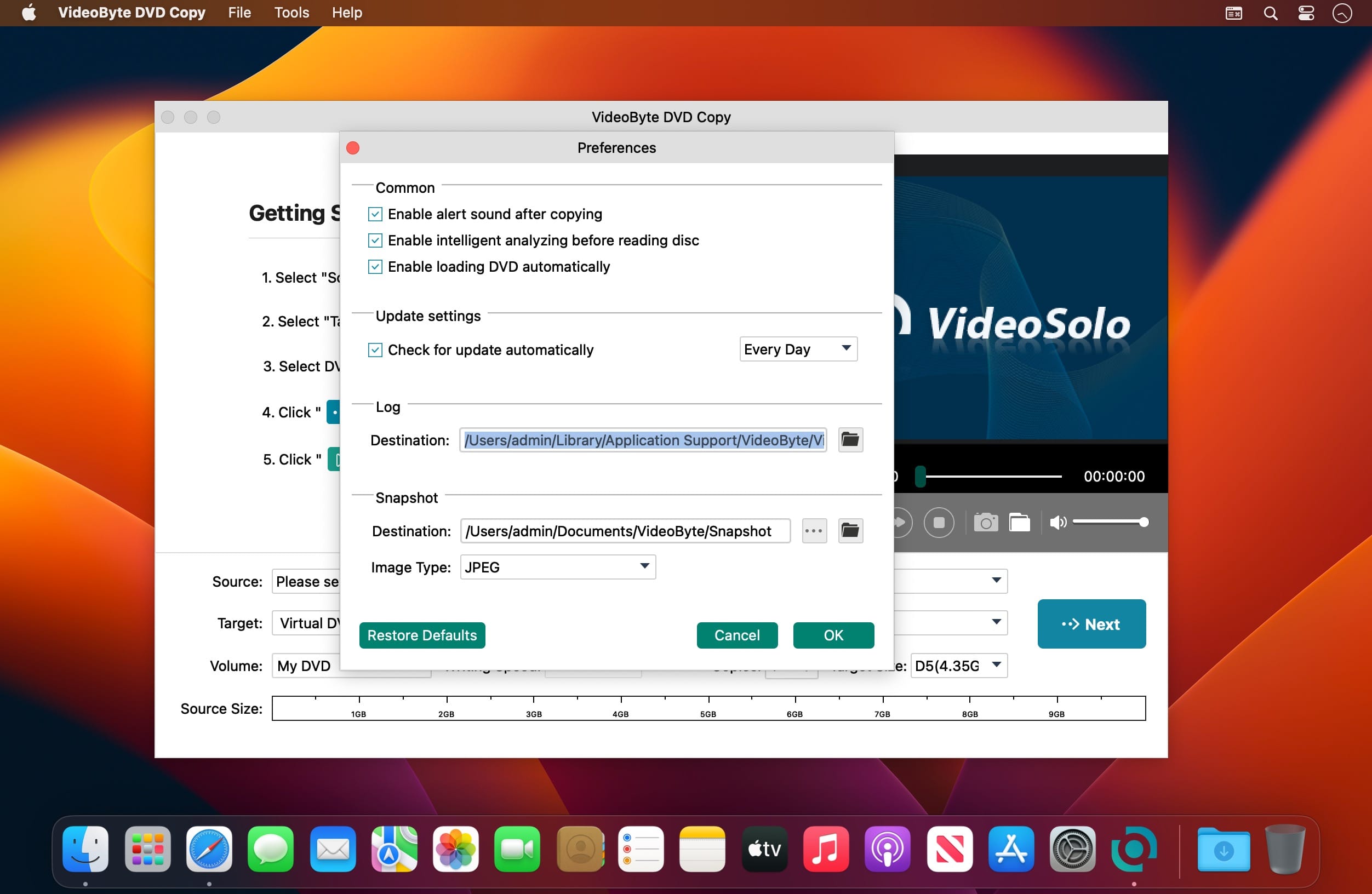This screenshot has width=1372, height=894.
Task: Click the playback progress slider handle
Action: tap(920, 477)
